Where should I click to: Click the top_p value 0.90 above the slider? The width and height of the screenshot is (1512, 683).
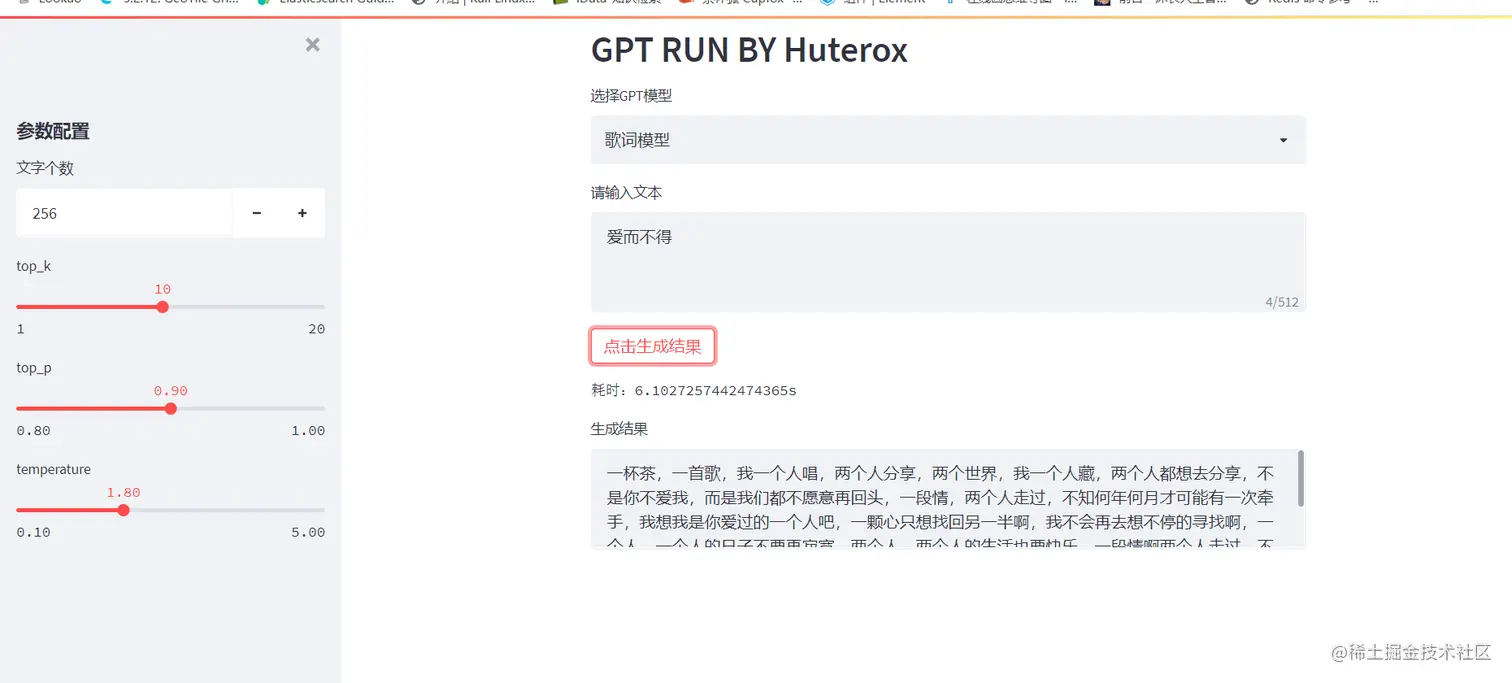point(171,391)
